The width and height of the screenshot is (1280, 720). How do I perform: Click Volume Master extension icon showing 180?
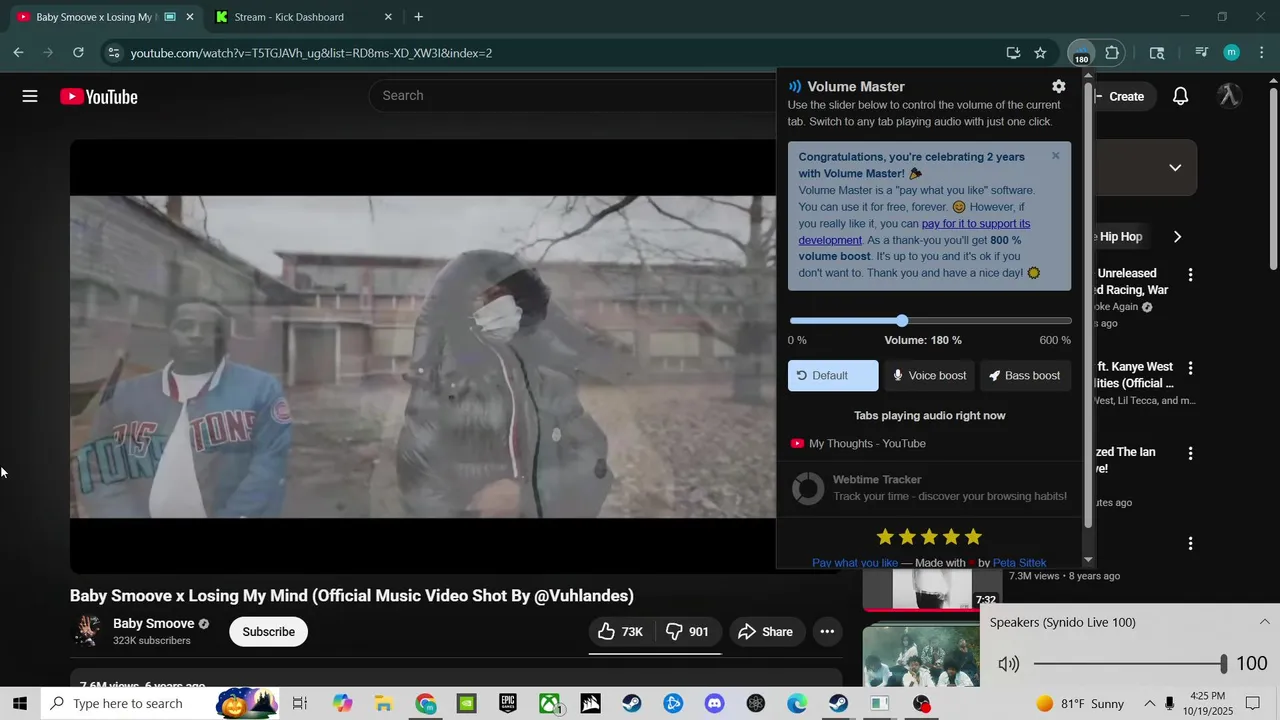[x=1081, y=53]
